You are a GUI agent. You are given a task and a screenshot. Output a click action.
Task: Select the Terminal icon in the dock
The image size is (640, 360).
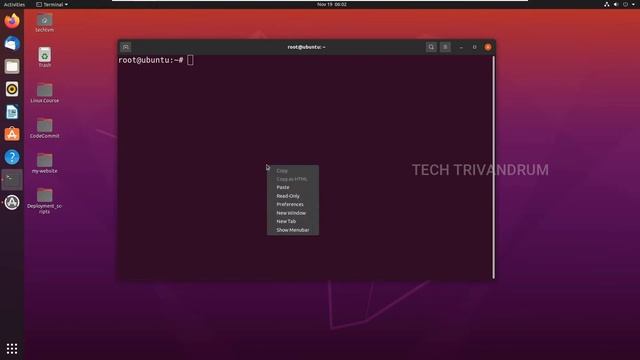point(12,180)
